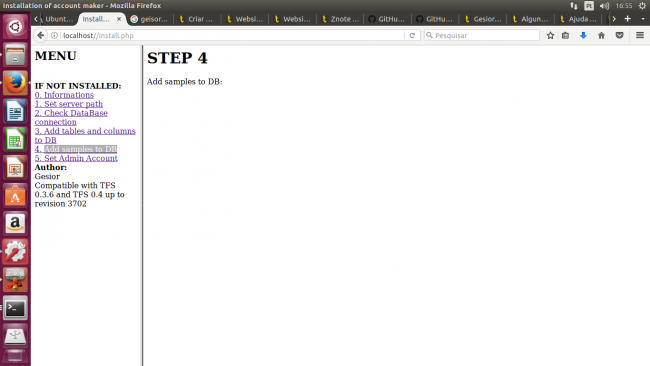Open launcher icon below System Settings
The height and width of the screenshot is (366, 650).
pos(15,280)
